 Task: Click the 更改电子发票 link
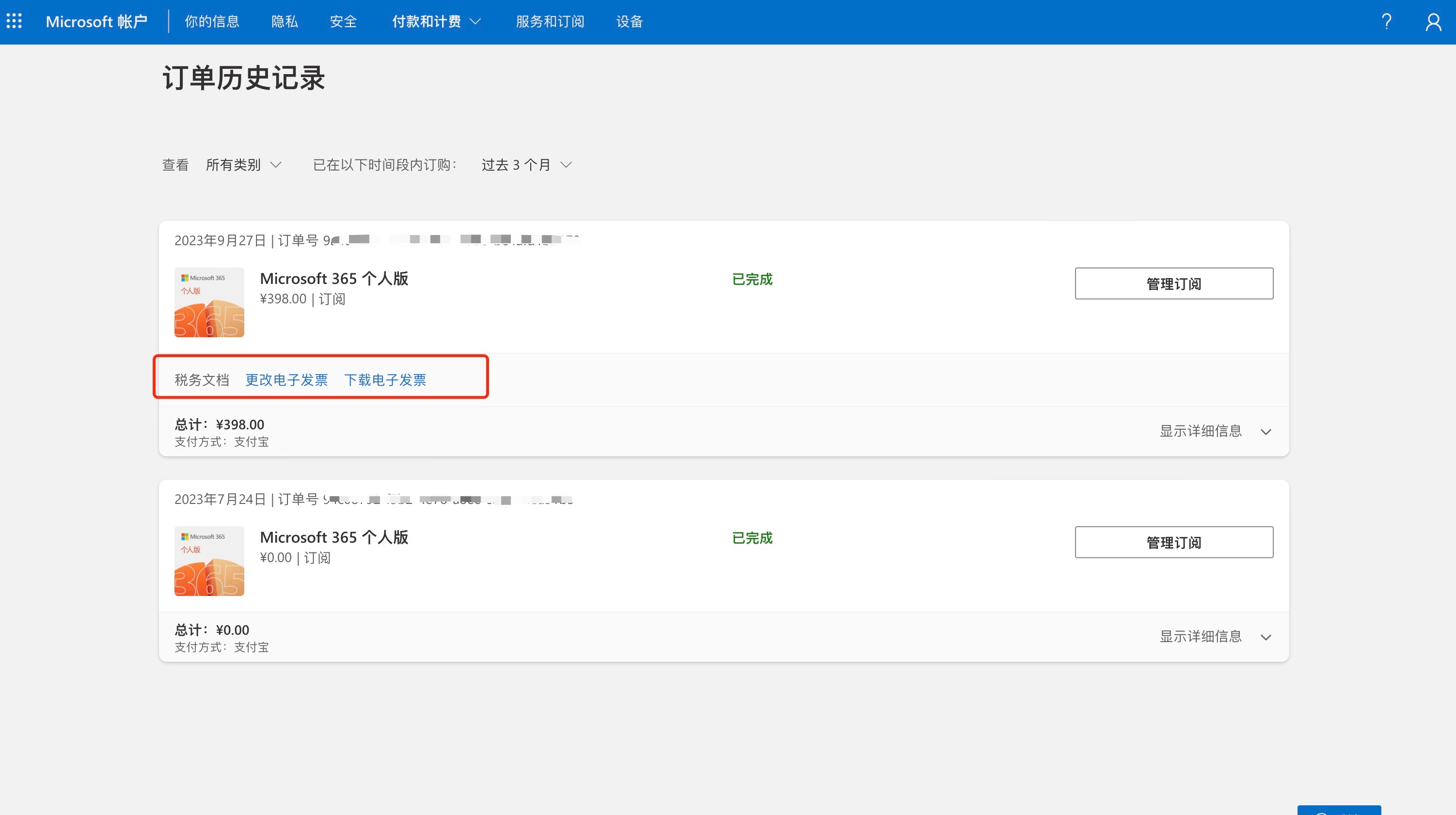(286, 380)
